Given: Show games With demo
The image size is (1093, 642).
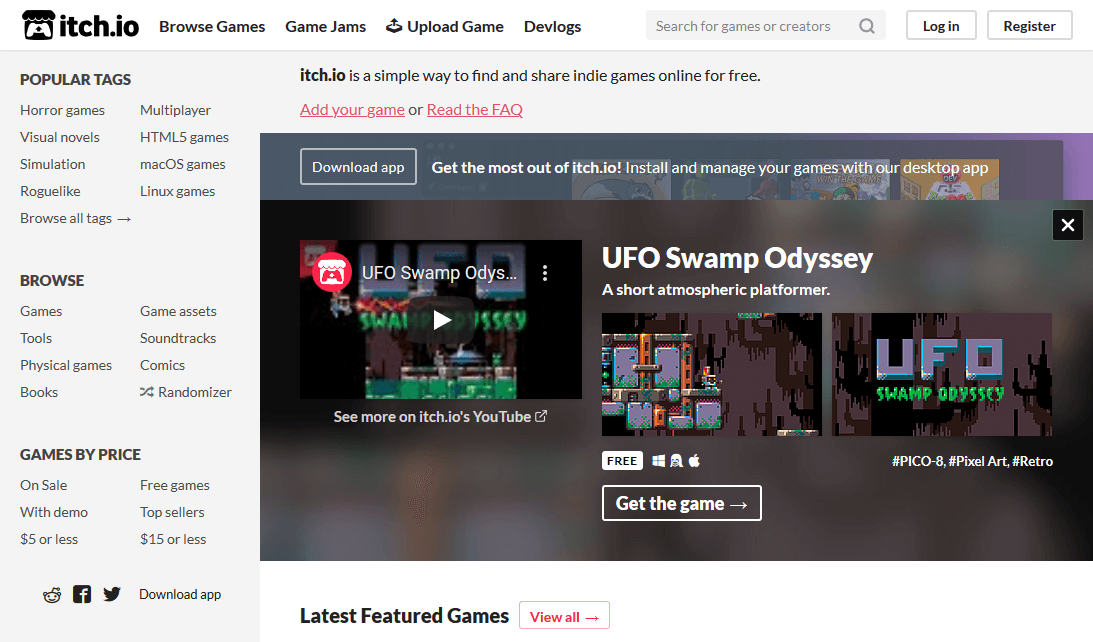Looking at the screenshot, I should click(x=54, y=512).
